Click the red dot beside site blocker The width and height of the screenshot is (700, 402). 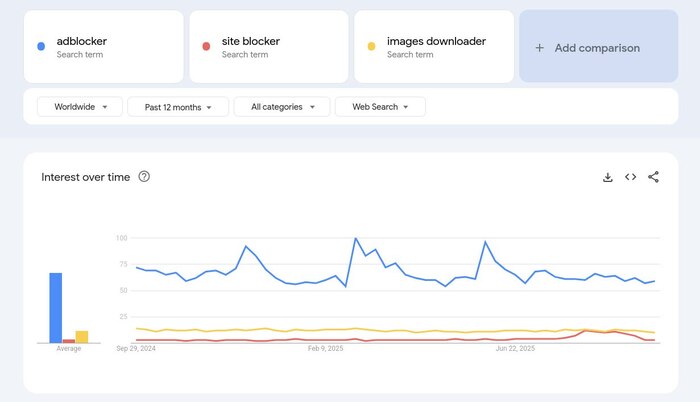click(x=205, y=46)
